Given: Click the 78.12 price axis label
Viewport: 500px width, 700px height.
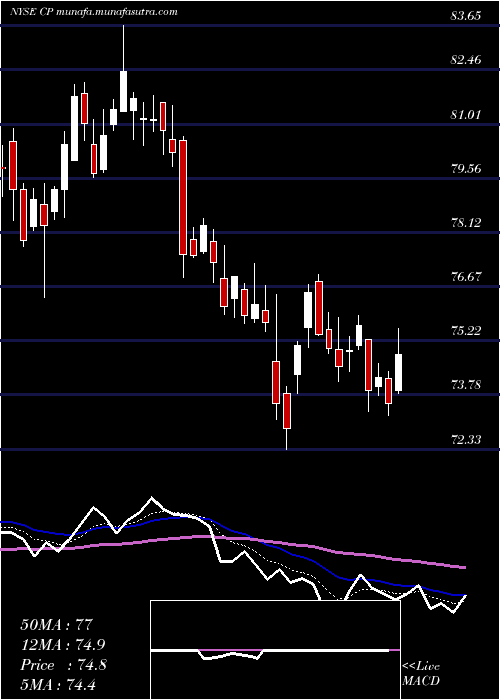Looking at the screenshot, I should pyautogui.click(x=465, y=223).
